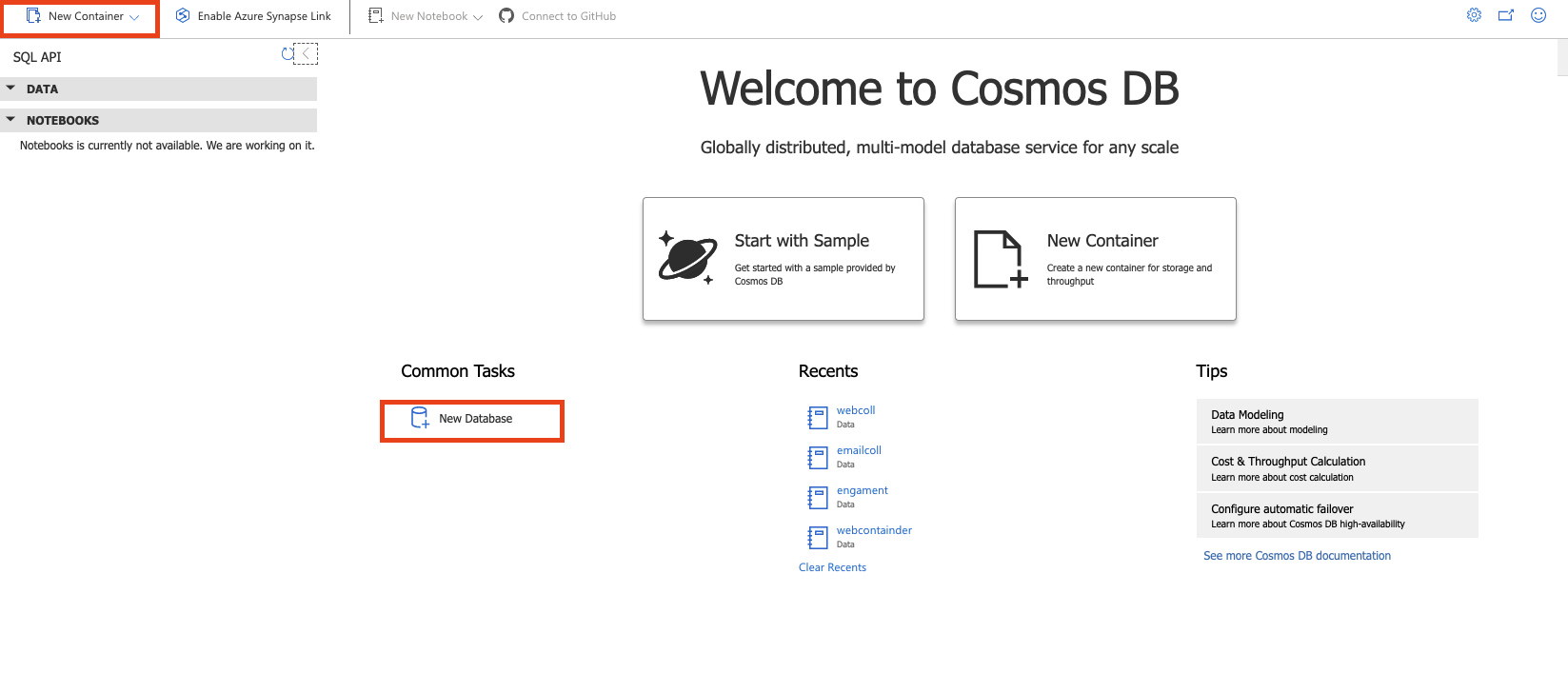Image resolution: width=1568 pixels, height=673 pixels.
Task: Click the vertical scrollbar at right edge
Action: [1562, 57]
